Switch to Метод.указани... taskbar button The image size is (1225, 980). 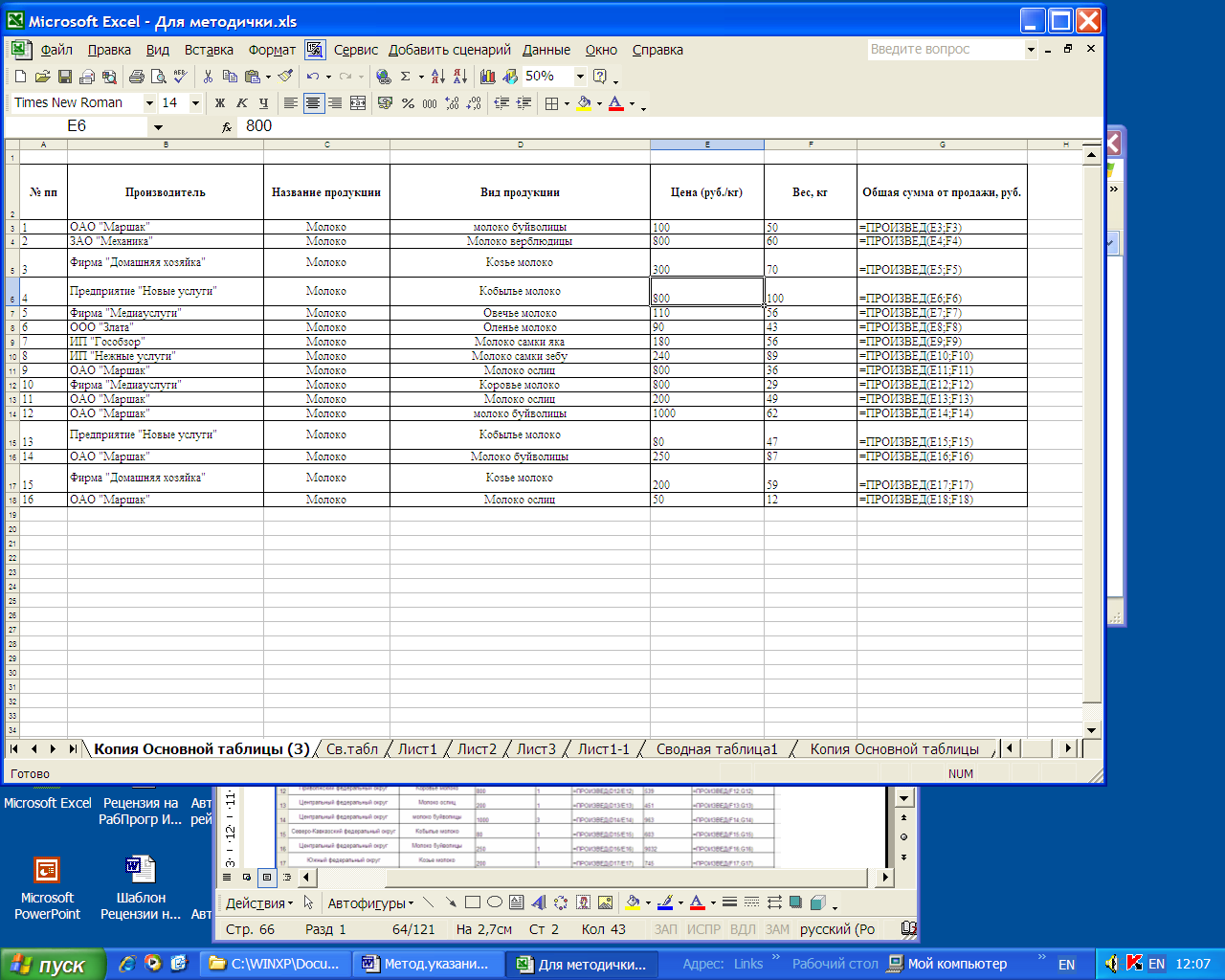point(428,965)
